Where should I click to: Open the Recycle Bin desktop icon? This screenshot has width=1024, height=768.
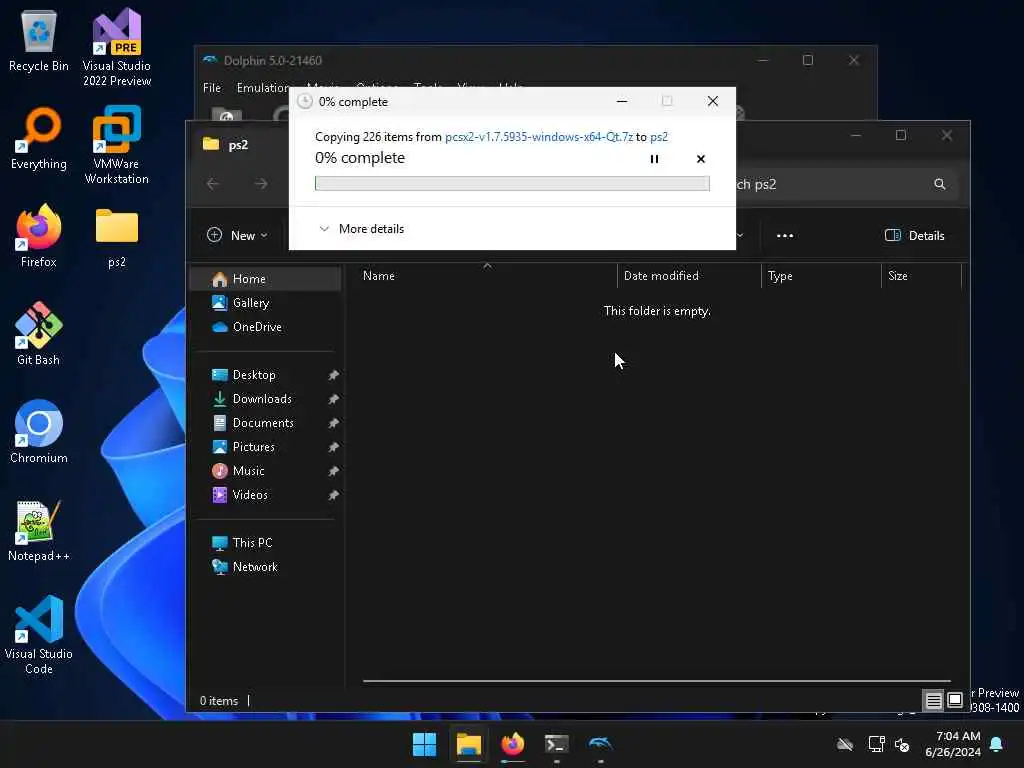(x=39, y=40)
